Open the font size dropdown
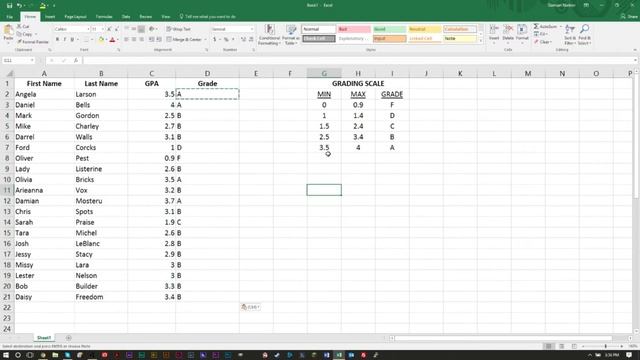The height and width of the screenshot is (360, 640). pos(102,29)
